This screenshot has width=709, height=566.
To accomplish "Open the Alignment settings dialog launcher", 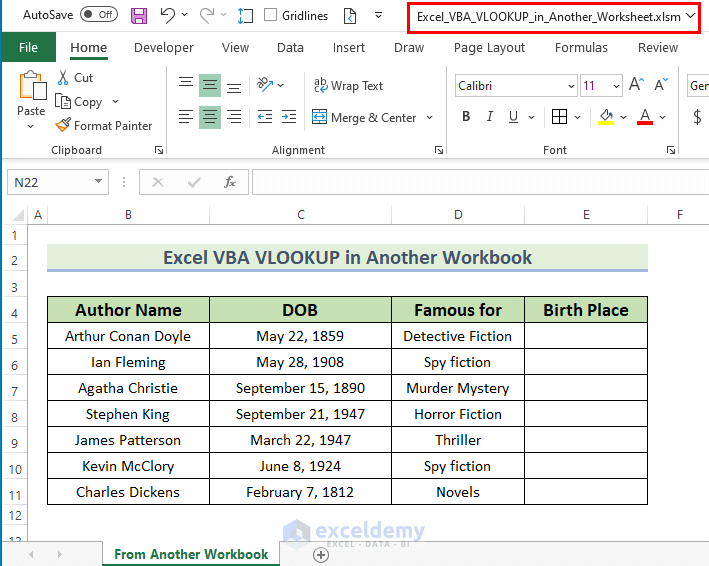I will (x=439, y=150).
